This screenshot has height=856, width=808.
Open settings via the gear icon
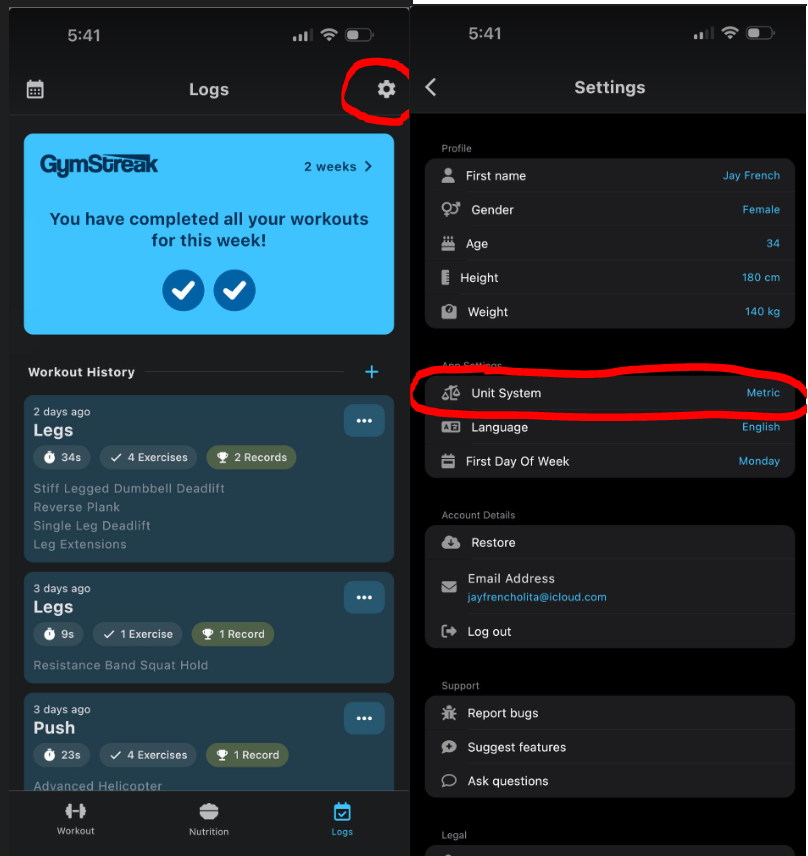386,89
